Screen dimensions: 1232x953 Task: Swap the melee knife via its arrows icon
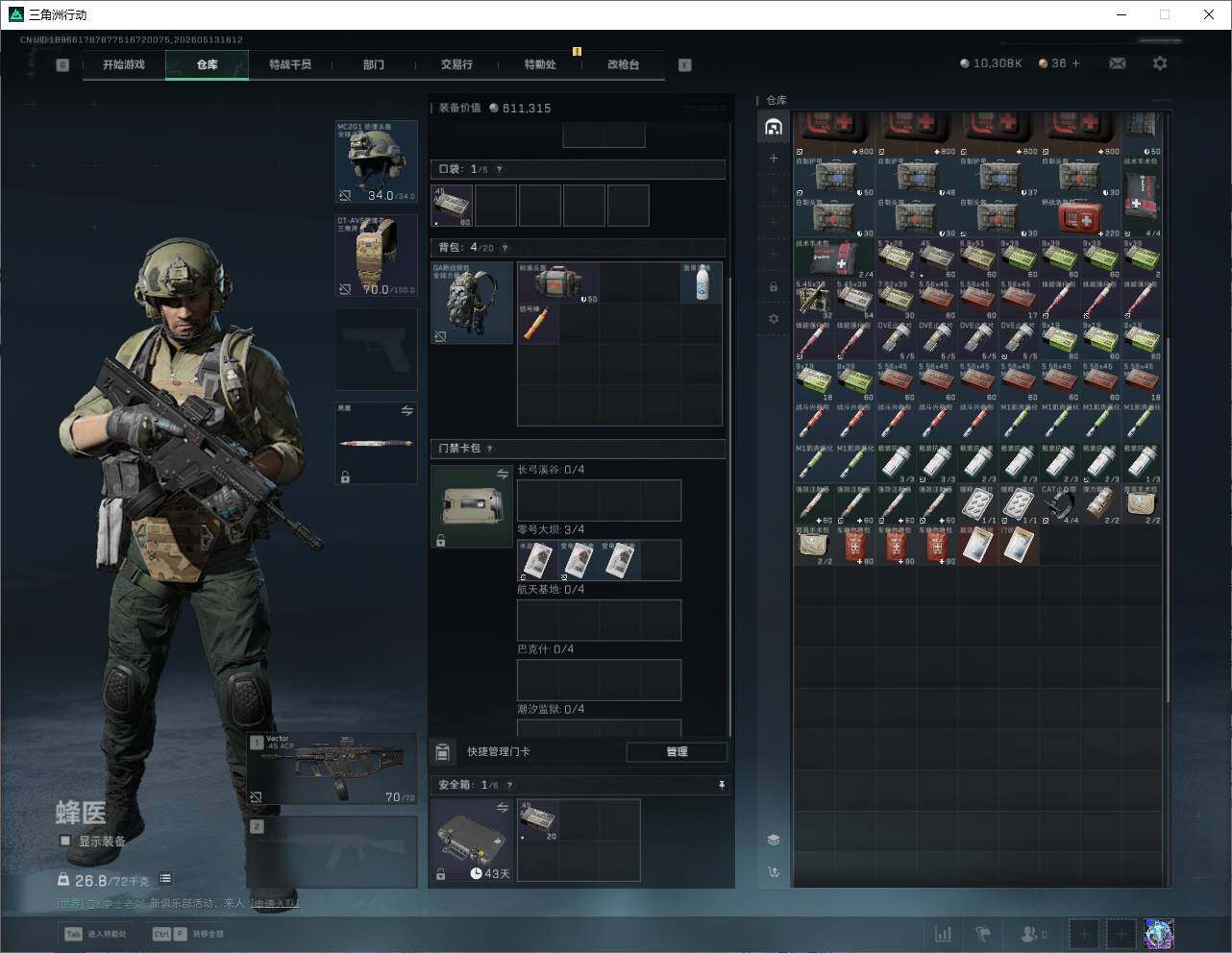[407, 411]
